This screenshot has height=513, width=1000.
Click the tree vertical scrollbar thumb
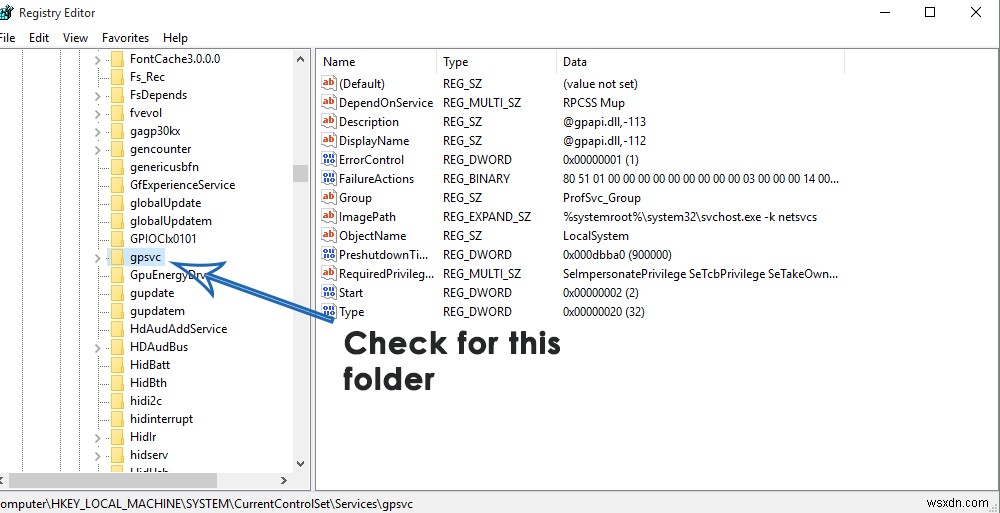[300, 174]
